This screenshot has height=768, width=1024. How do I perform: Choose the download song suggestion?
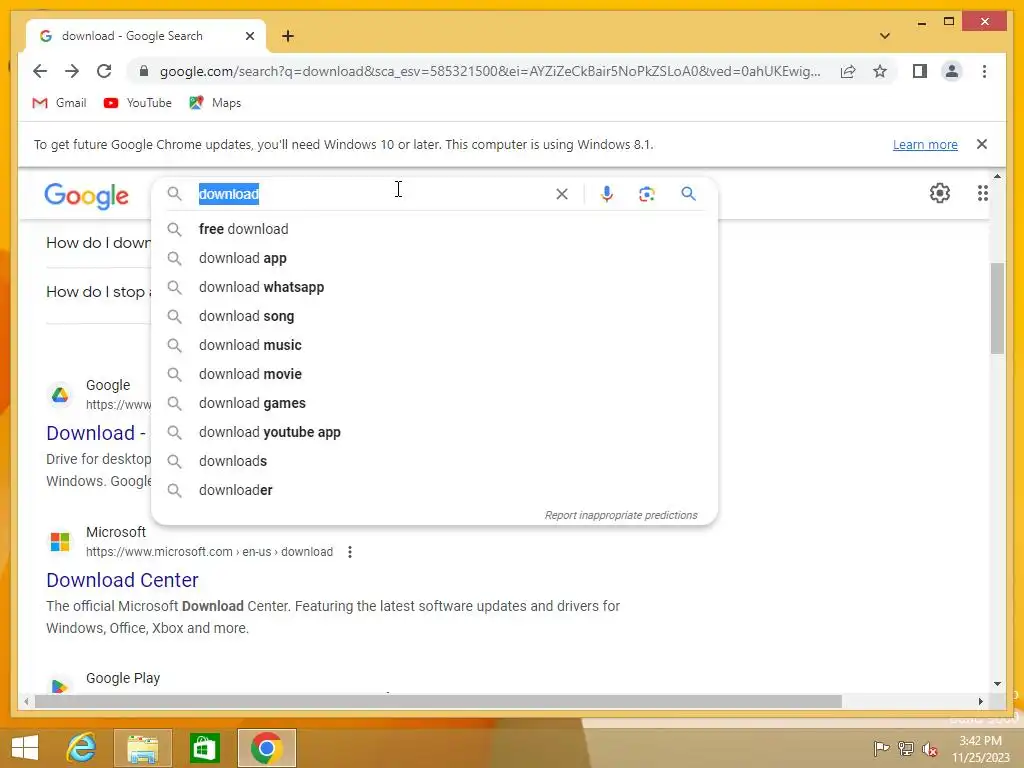point(434,316)
